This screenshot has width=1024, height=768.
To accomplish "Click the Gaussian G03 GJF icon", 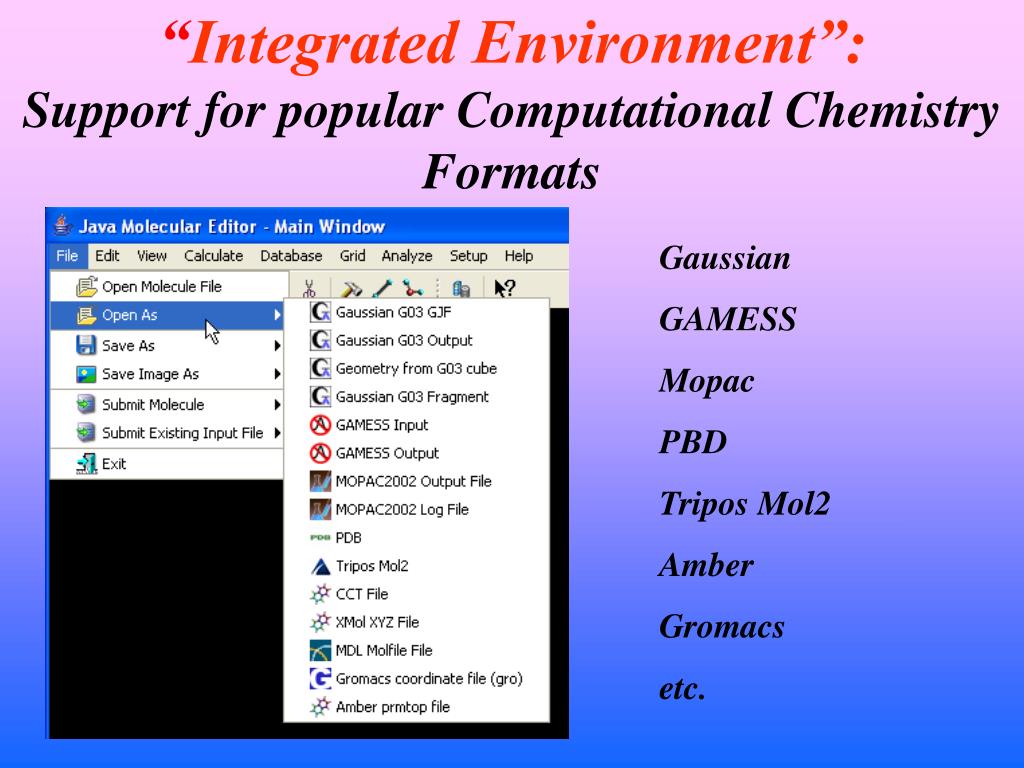I will point(320,312).
